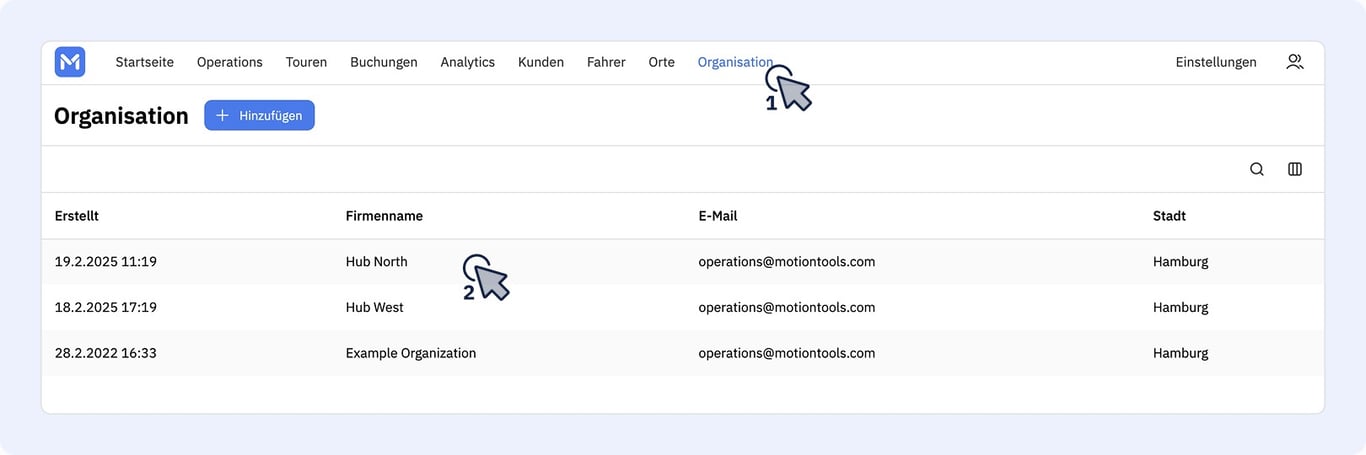The image size is (1366, 455).
Task: Click the Organisation page heading
Action: 121,116
